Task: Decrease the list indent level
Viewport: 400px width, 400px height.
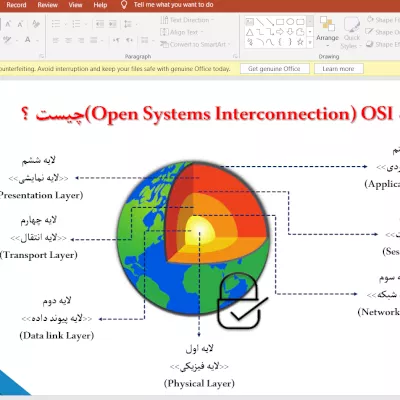Action: coord(99,24)
